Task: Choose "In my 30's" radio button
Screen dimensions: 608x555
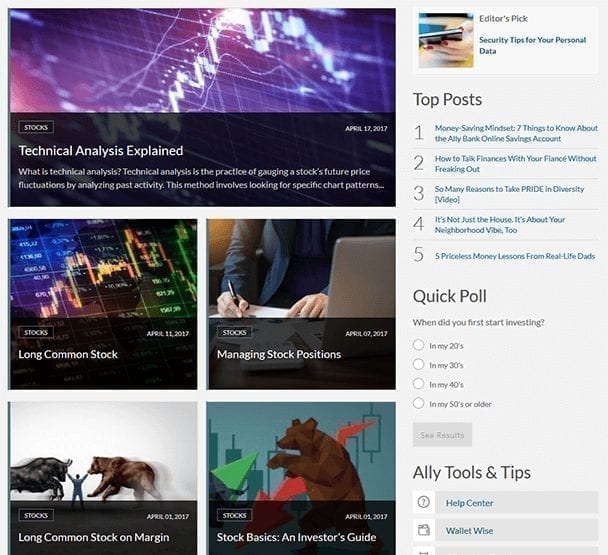Action: pyautogui.click(x=418, y=364)
